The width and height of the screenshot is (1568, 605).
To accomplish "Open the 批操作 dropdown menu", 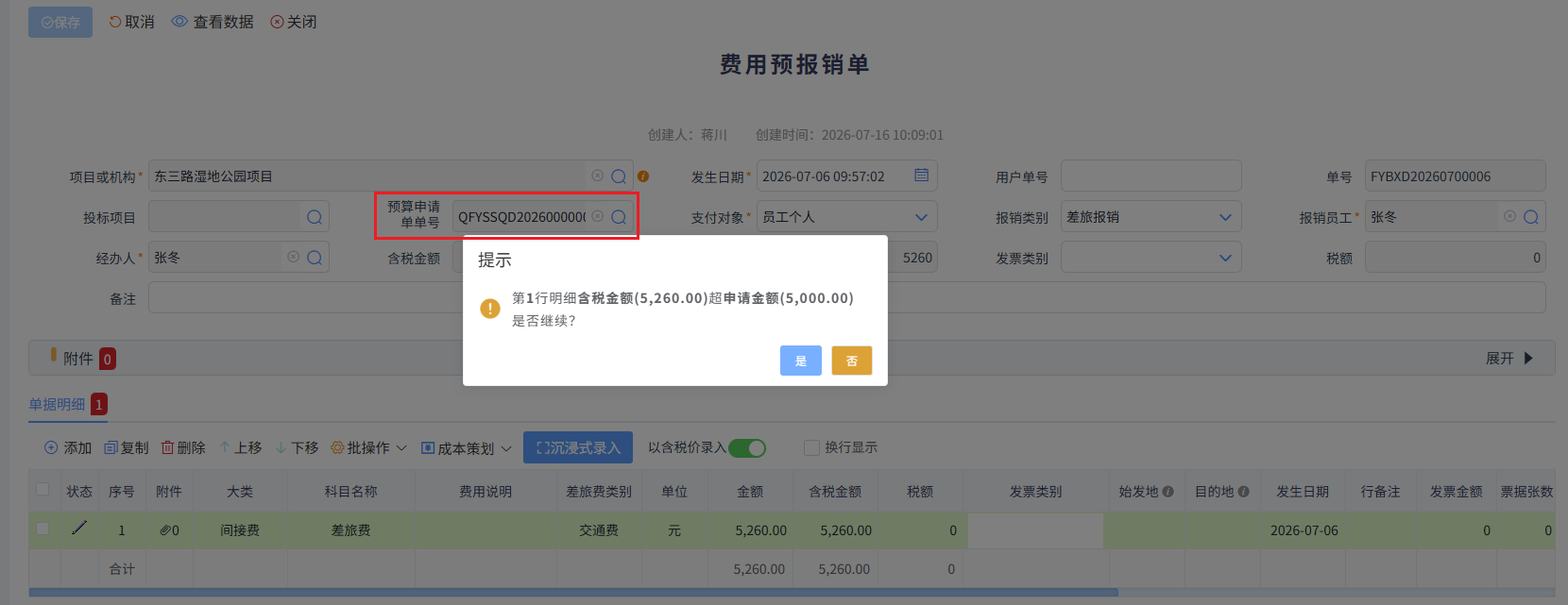I will (x=368, y=447).
